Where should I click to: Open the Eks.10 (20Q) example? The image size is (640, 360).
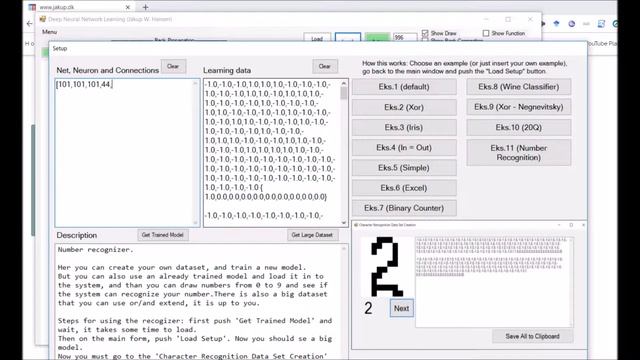point(519,127)
